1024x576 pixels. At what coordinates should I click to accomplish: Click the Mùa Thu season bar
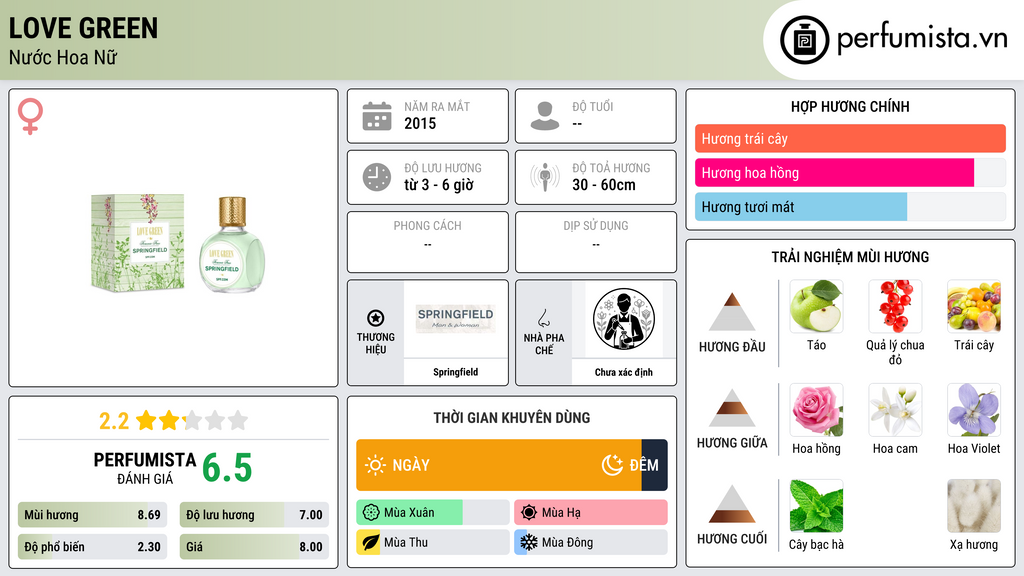pyautogui.click(x=433, y=542)
